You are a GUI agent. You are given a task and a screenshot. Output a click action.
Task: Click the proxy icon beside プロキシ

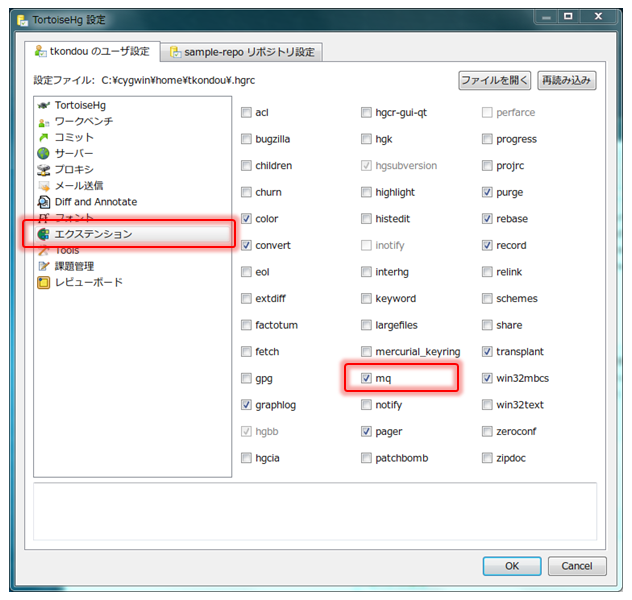pyautogui.click(x=44, y=170)
